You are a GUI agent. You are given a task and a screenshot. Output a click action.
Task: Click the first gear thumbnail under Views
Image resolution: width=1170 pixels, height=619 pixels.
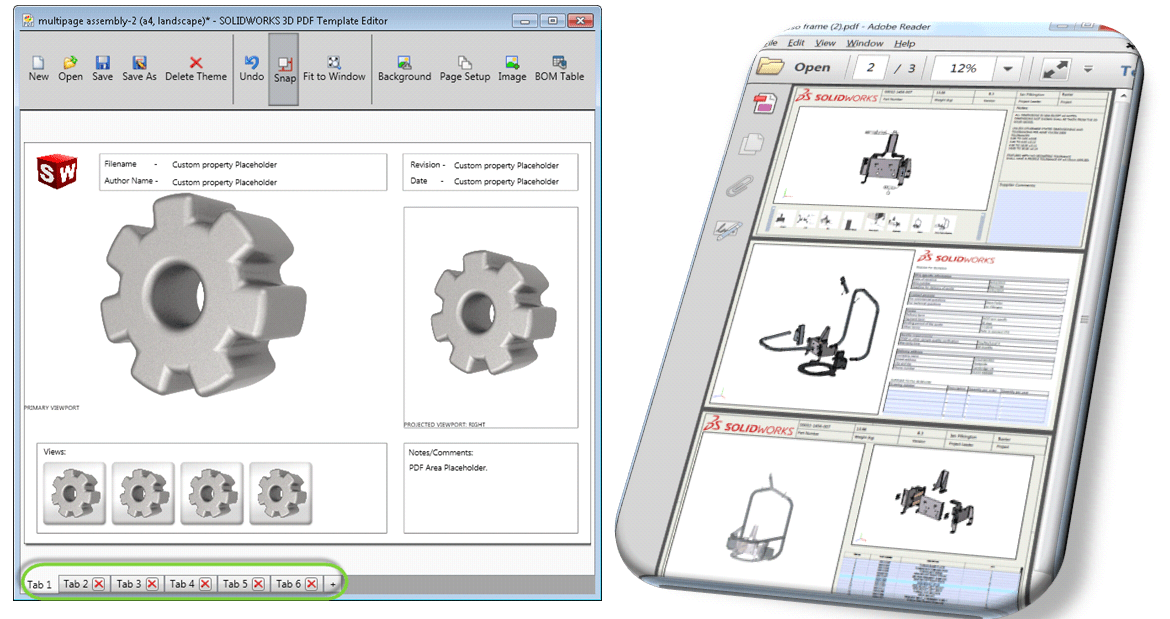(74, 493)
